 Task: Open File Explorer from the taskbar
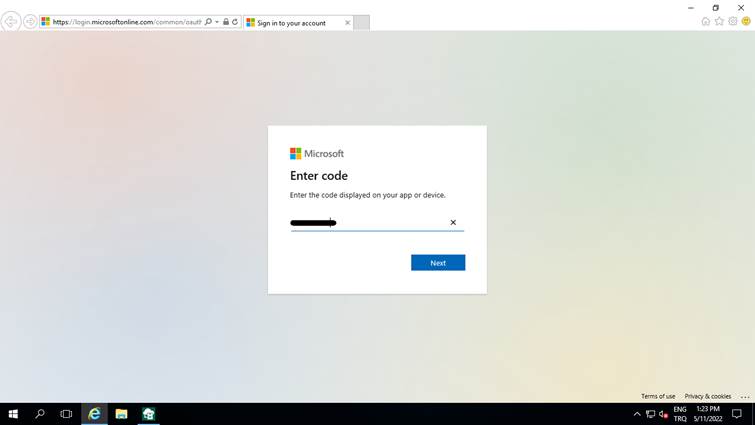point(121,414)
